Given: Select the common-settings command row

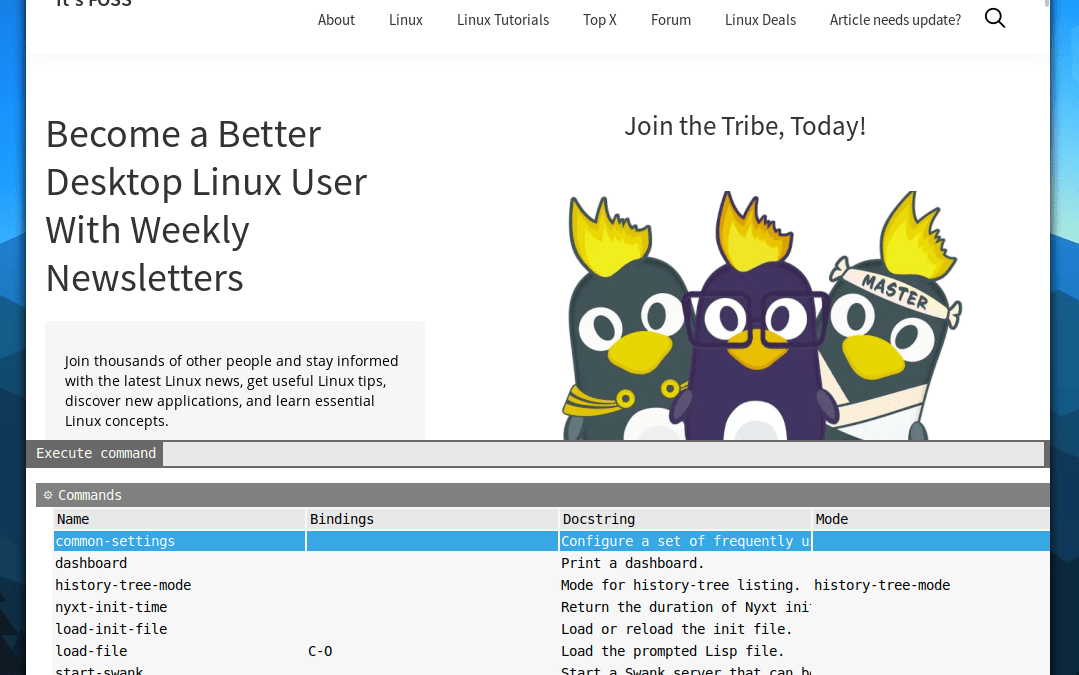Looking at the screenshot, I should click(551, 541).
